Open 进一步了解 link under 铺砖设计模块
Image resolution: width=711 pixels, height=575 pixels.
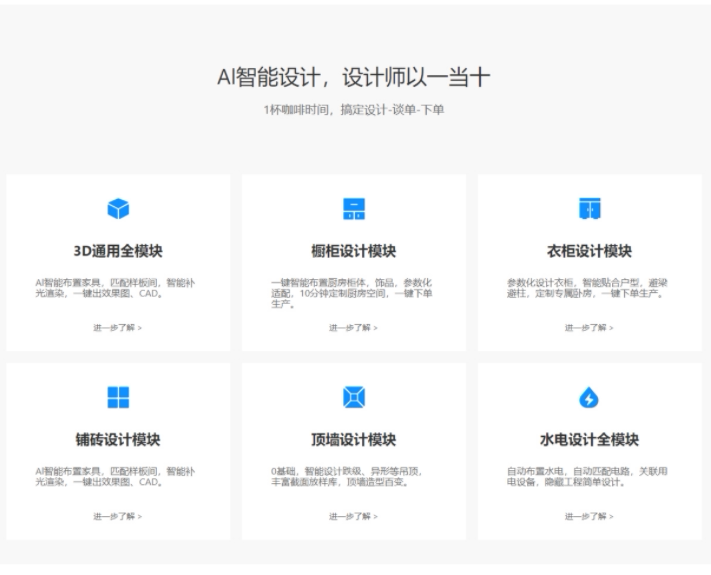point(117,516)
